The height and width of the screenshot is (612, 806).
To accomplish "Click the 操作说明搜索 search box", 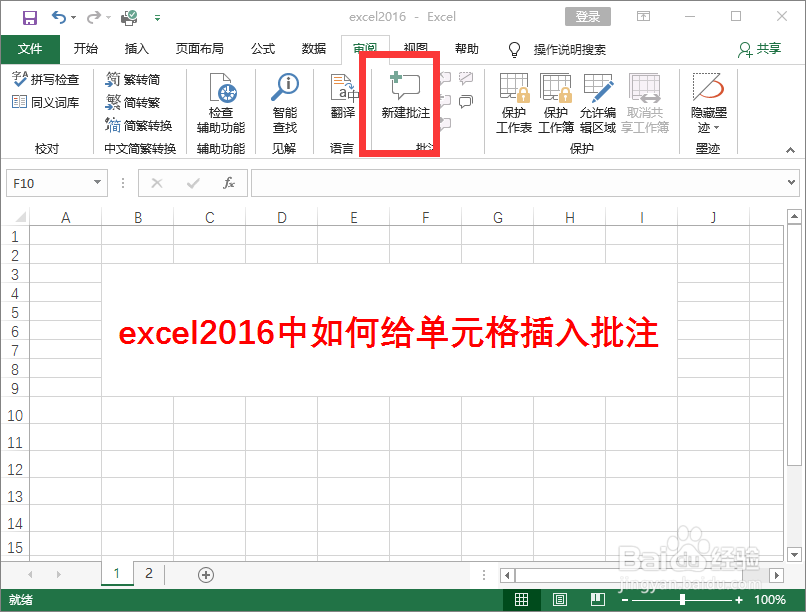I will (x=569, y=49).
